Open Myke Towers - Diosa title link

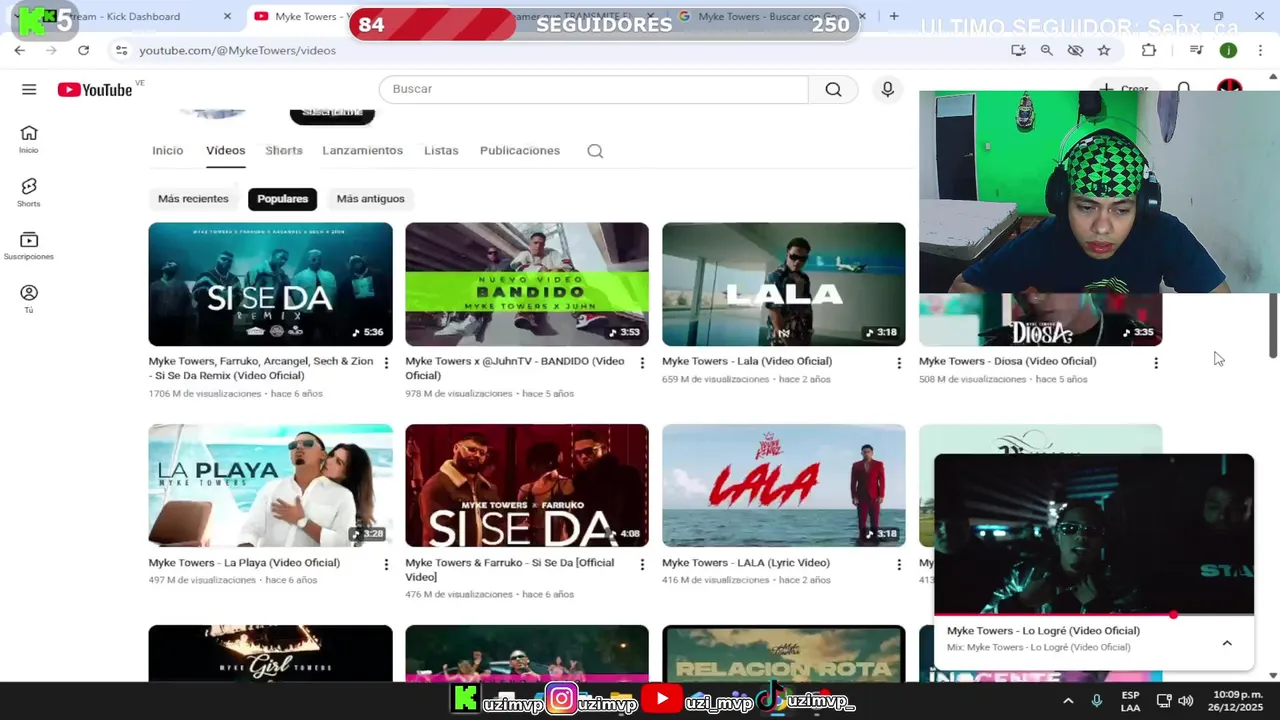click(1008, 361)
